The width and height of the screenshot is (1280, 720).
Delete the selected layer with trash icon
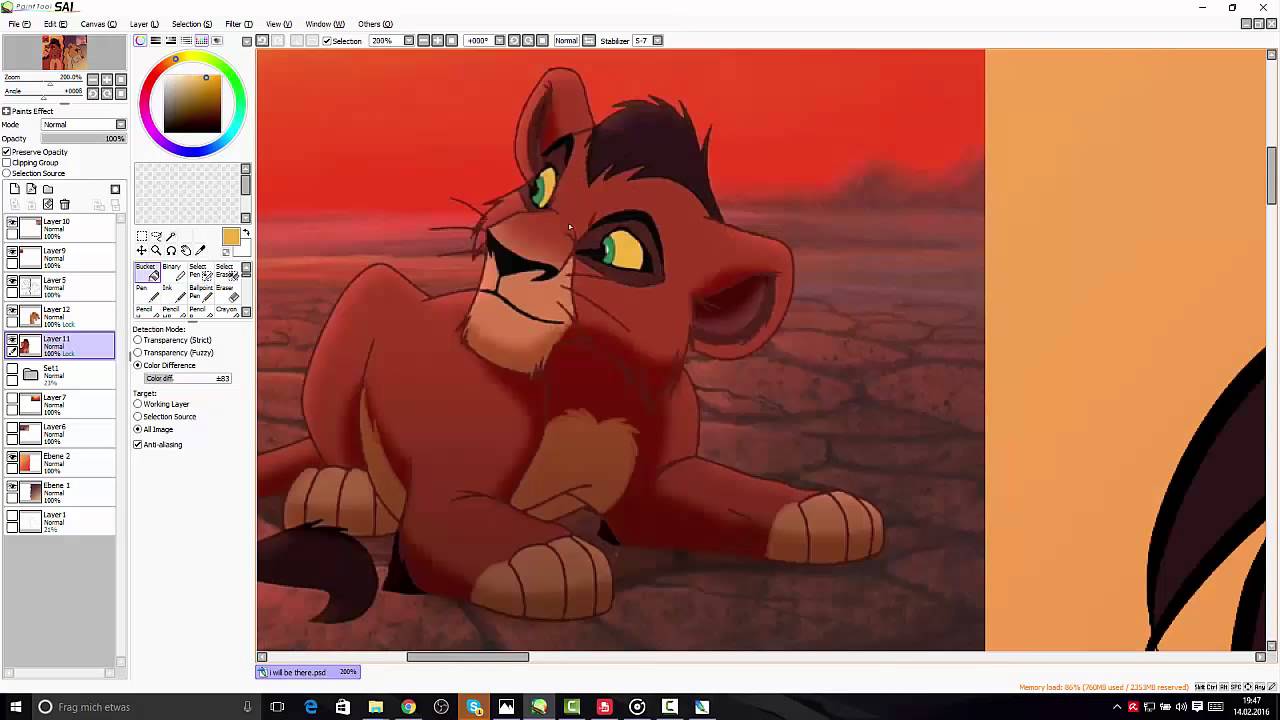[x=64, y=204]
